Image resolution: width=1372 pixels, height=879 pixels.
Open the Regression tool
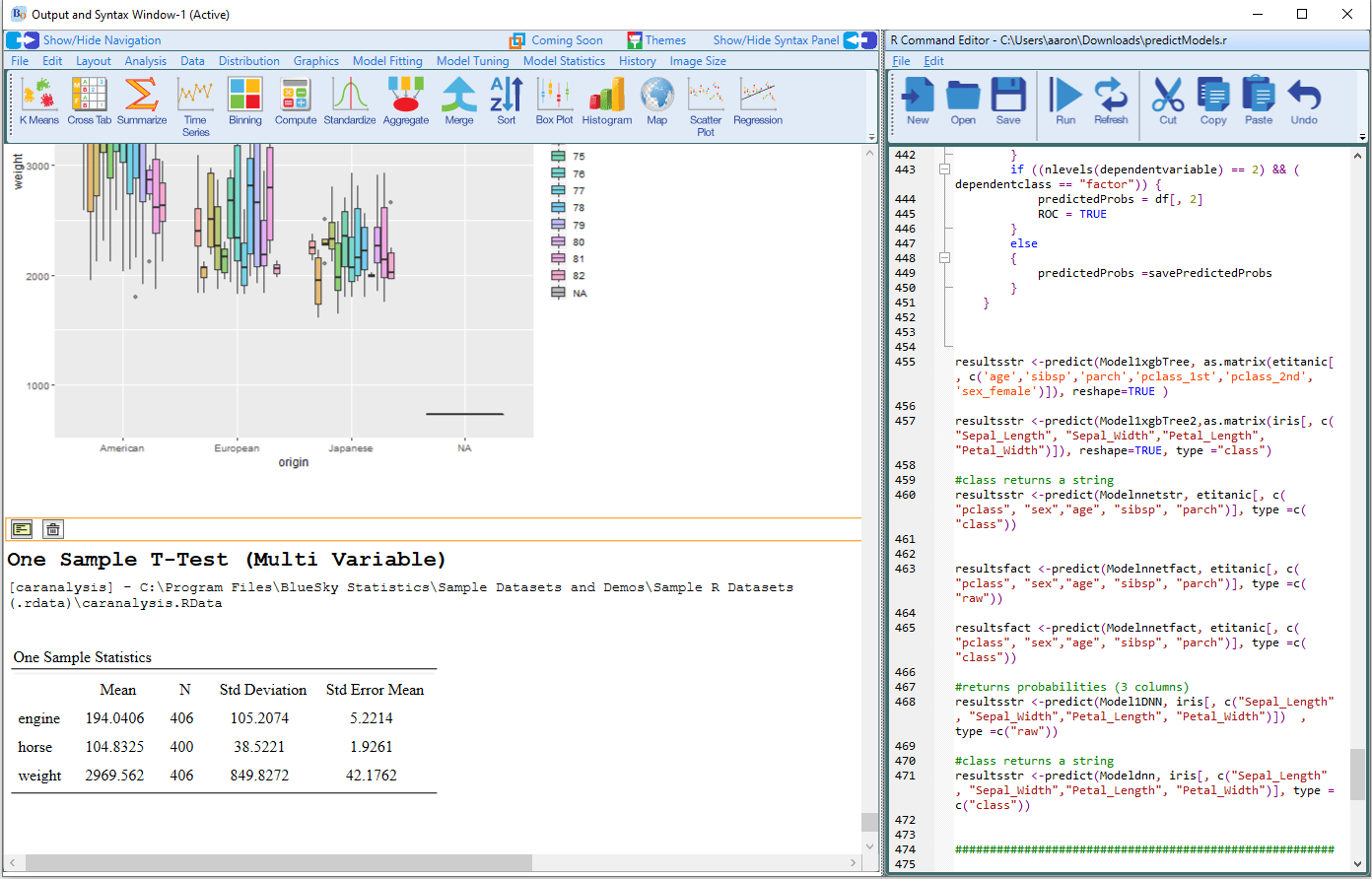(x=757, y=101)
